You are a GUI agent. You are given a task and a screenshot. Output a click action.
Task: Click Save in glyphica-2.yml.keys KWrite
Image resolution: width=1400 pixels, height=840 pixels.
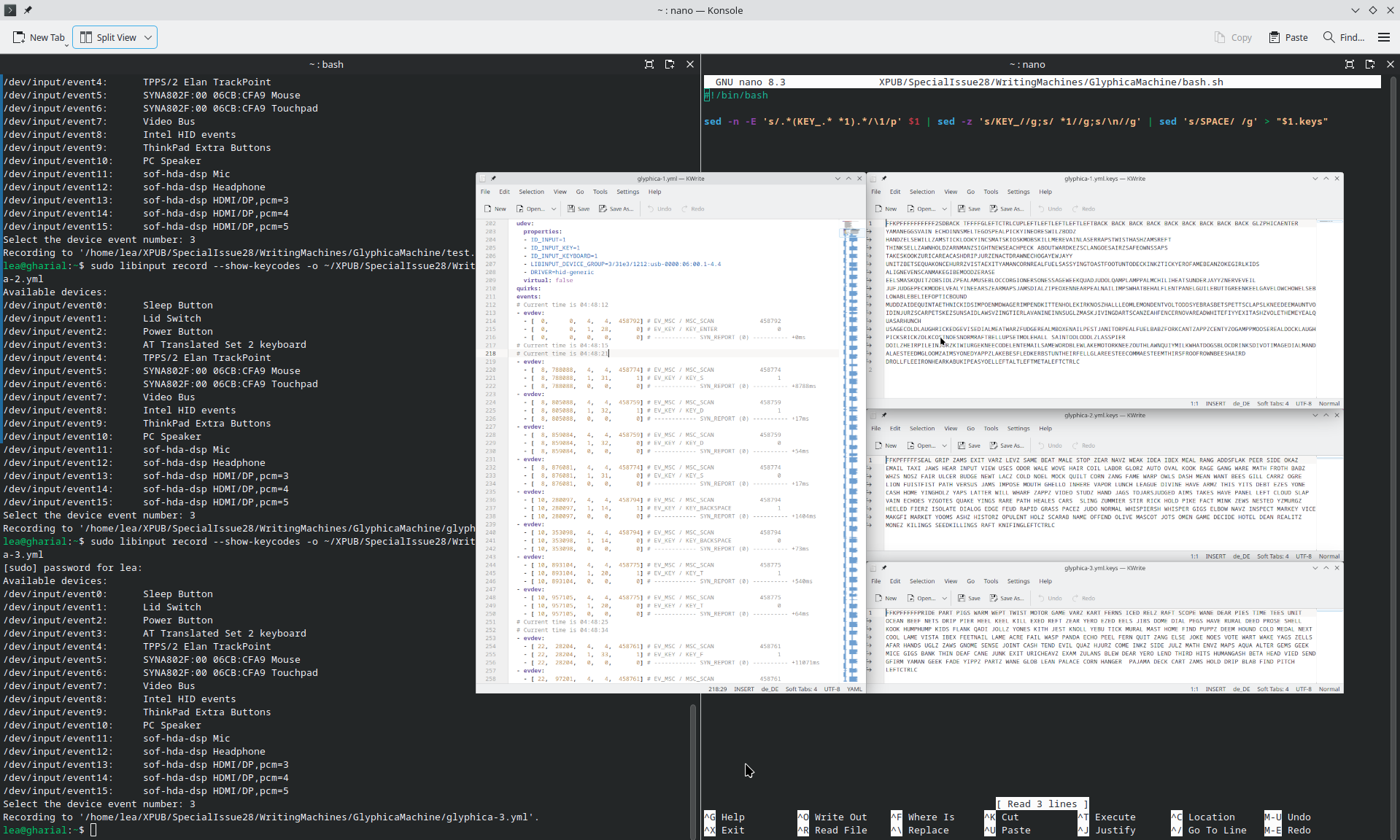click(x=970, y=446)
